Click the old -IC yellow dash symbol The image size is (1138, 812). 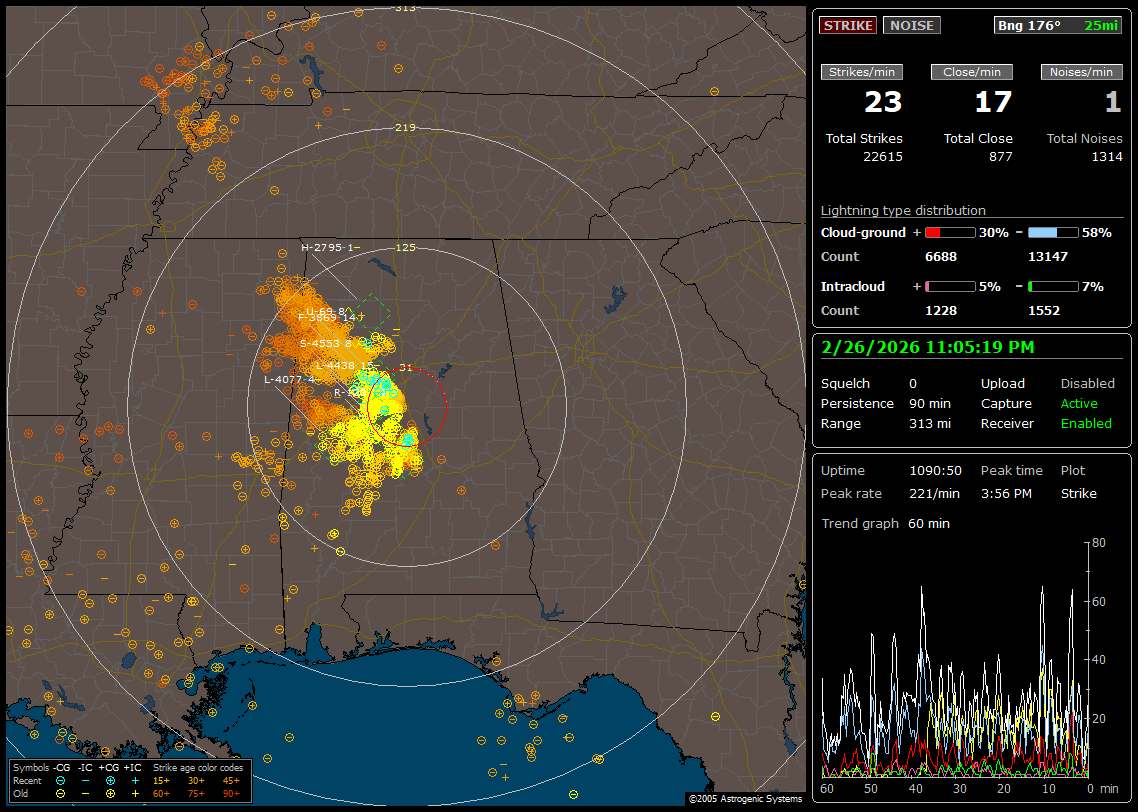(86, 793)
